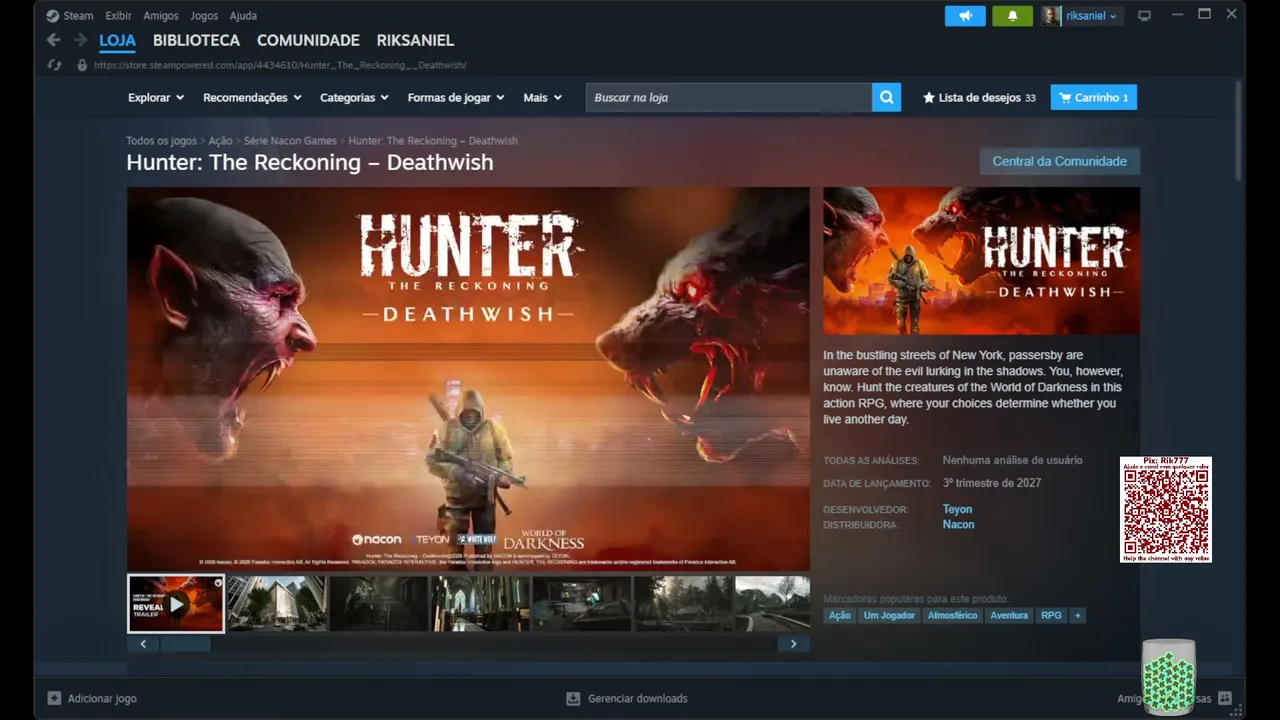Click the star icon of Lista de desejos
The image size is (1280, 720).
click(x=928, y=98)
